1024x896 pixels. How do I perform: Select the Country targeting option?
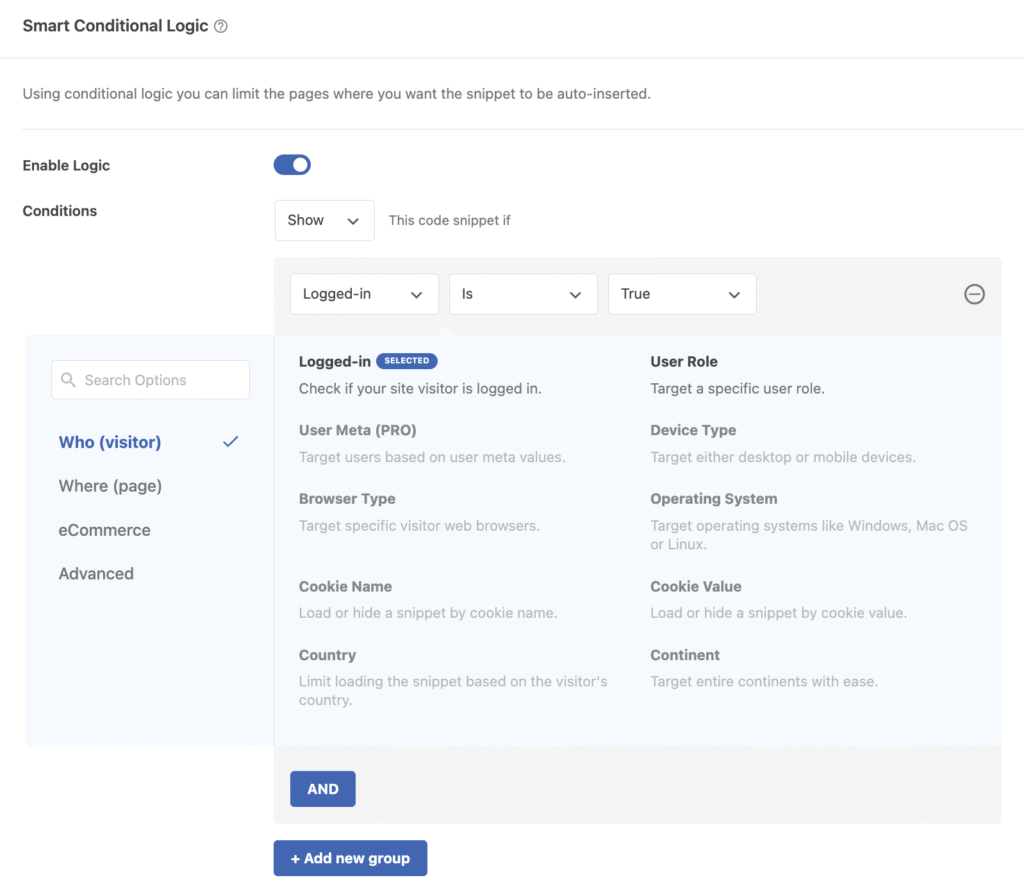tap(327, 655)
